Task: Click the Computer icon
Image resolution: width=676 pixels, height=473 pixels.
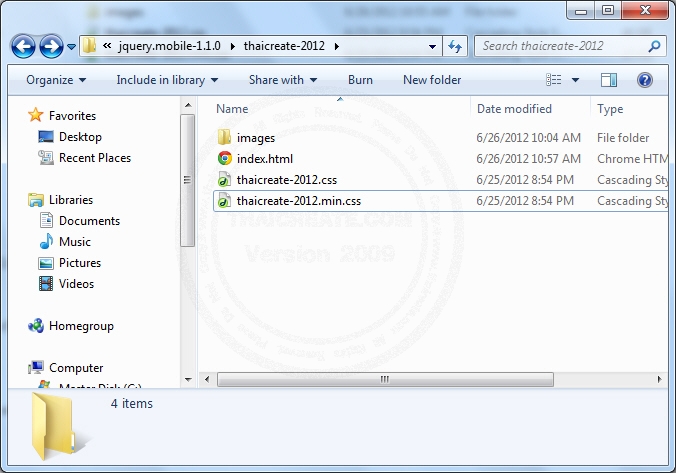Action: (x=36, y=367)
